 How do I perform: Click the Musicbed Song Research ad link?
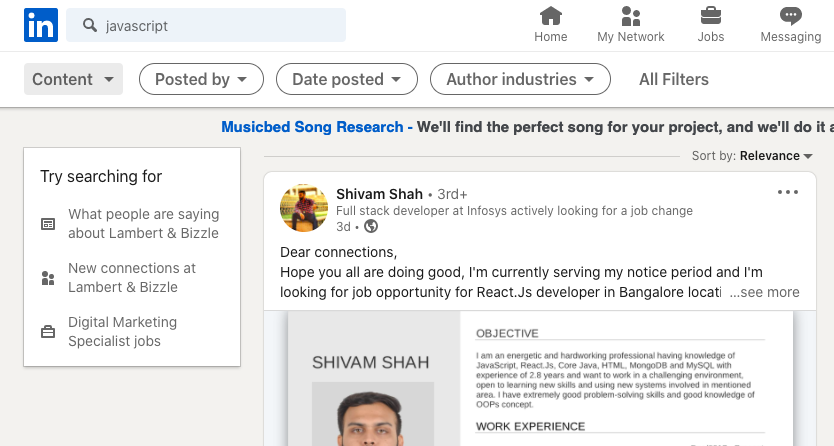314,127
